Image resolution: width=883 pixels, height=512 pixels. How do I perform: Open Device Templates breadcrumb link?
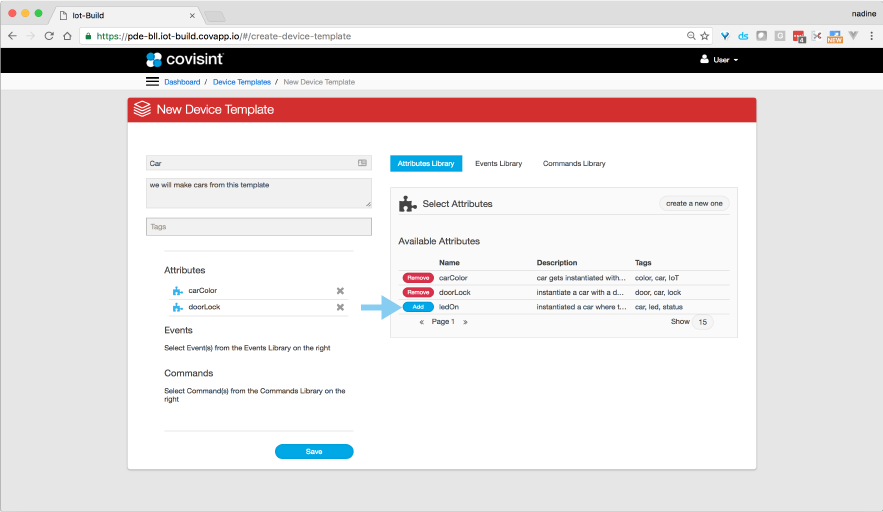[241, 82]
